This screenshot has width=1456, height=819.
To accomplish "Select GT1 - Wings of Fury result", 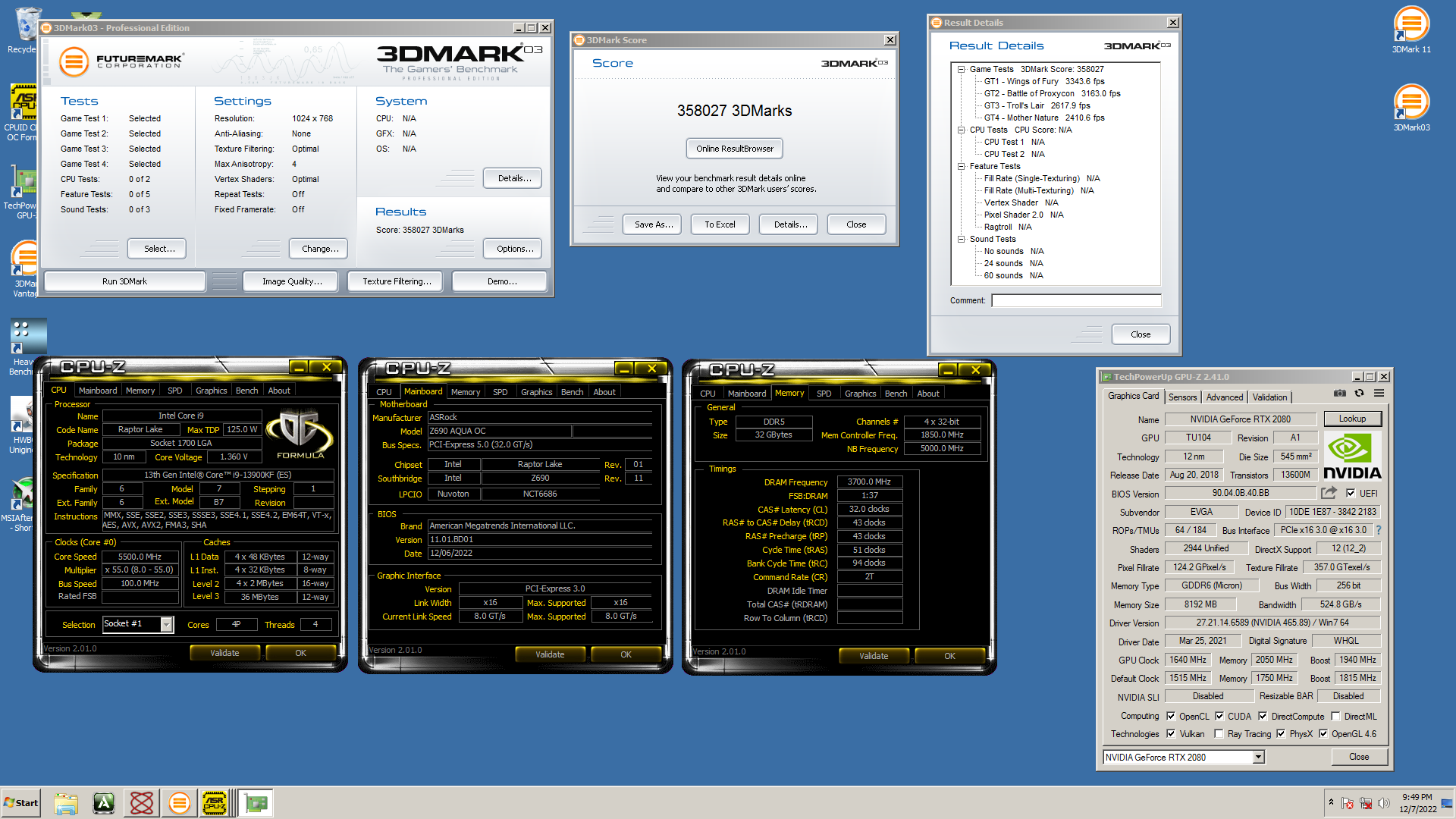I will (1044, 81).
